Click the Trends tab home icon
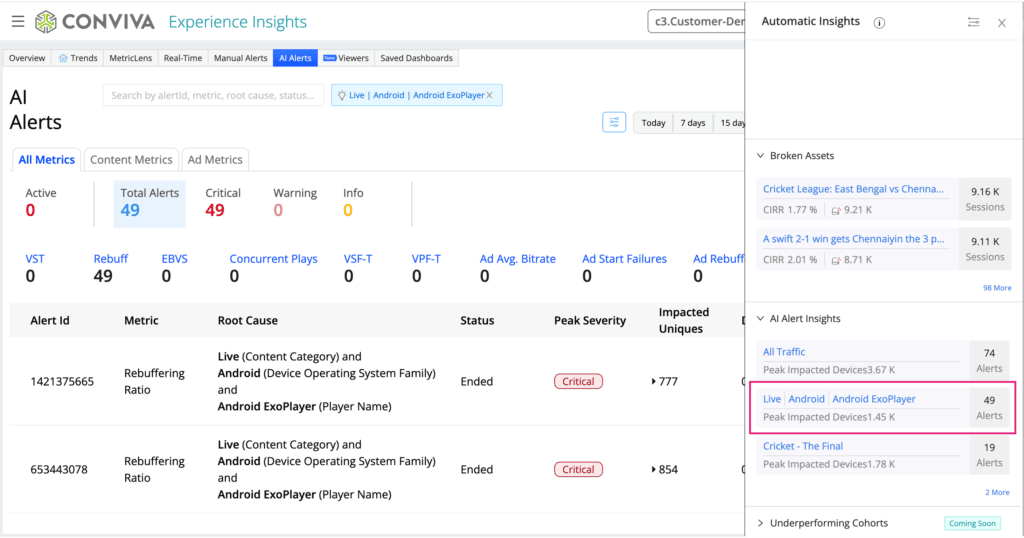 coord(63,58)
